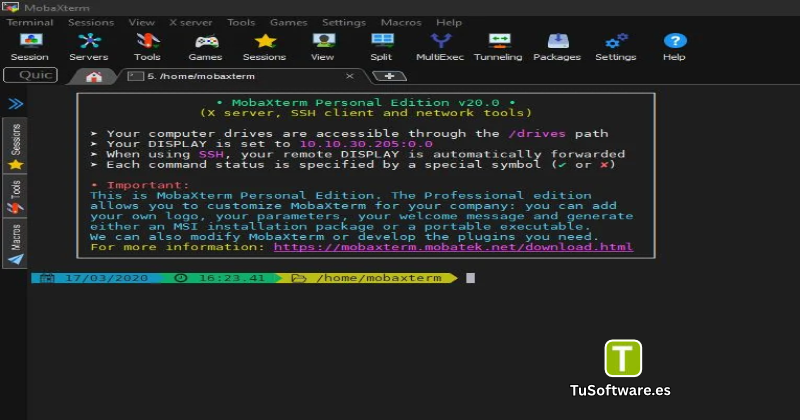Open the Games menu
The height and width of the screenshot is (420, 800).
coord(288,22)
